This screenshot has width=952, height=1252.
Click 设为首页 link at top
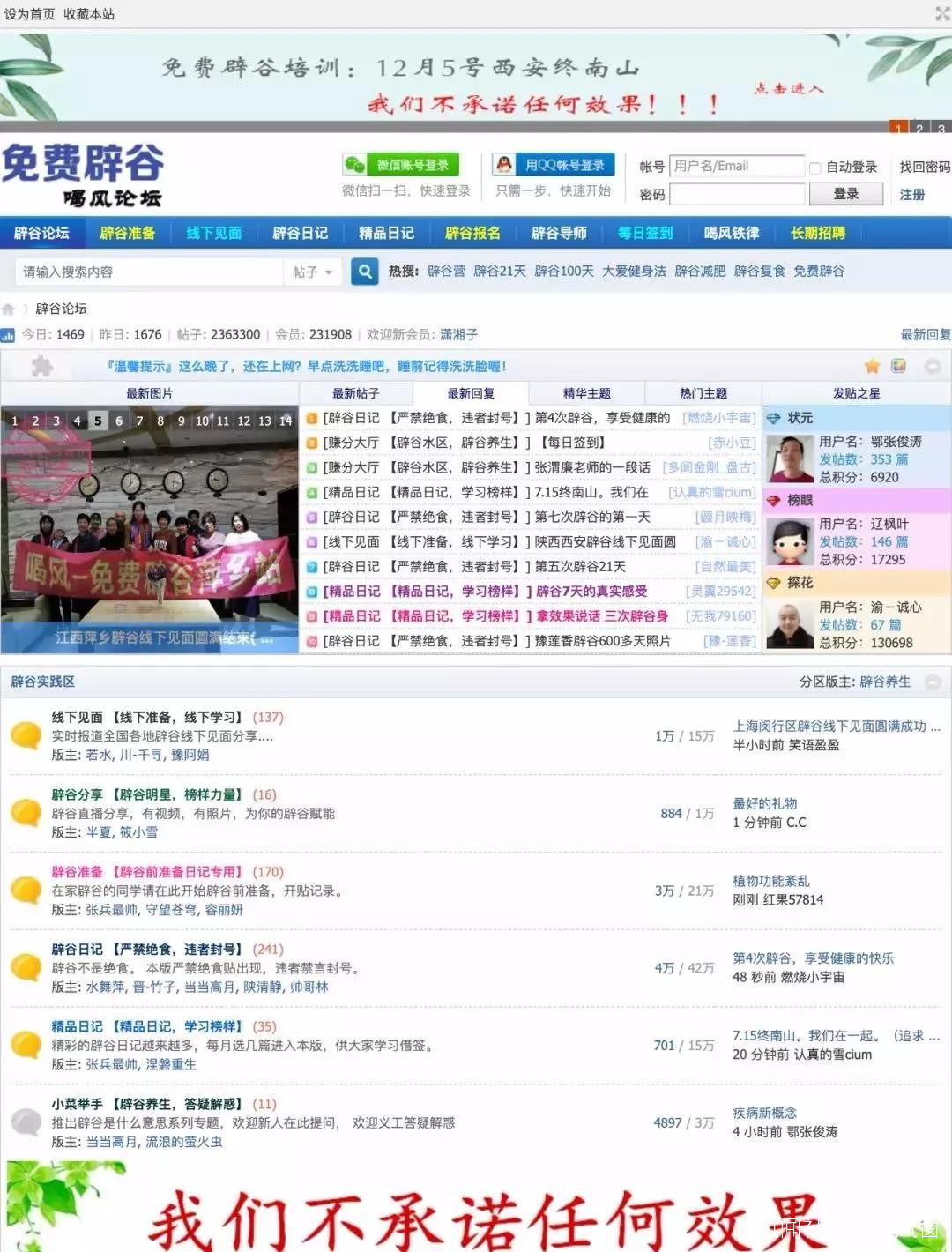(x=29, y=13)
